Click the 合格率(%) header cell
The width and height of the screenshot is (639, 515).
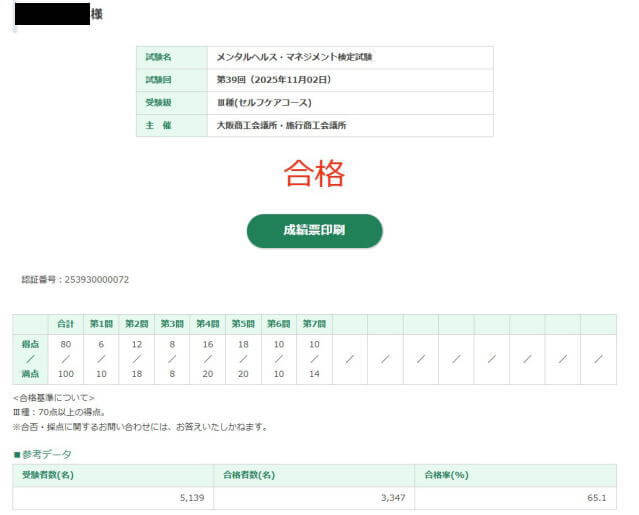446,475
